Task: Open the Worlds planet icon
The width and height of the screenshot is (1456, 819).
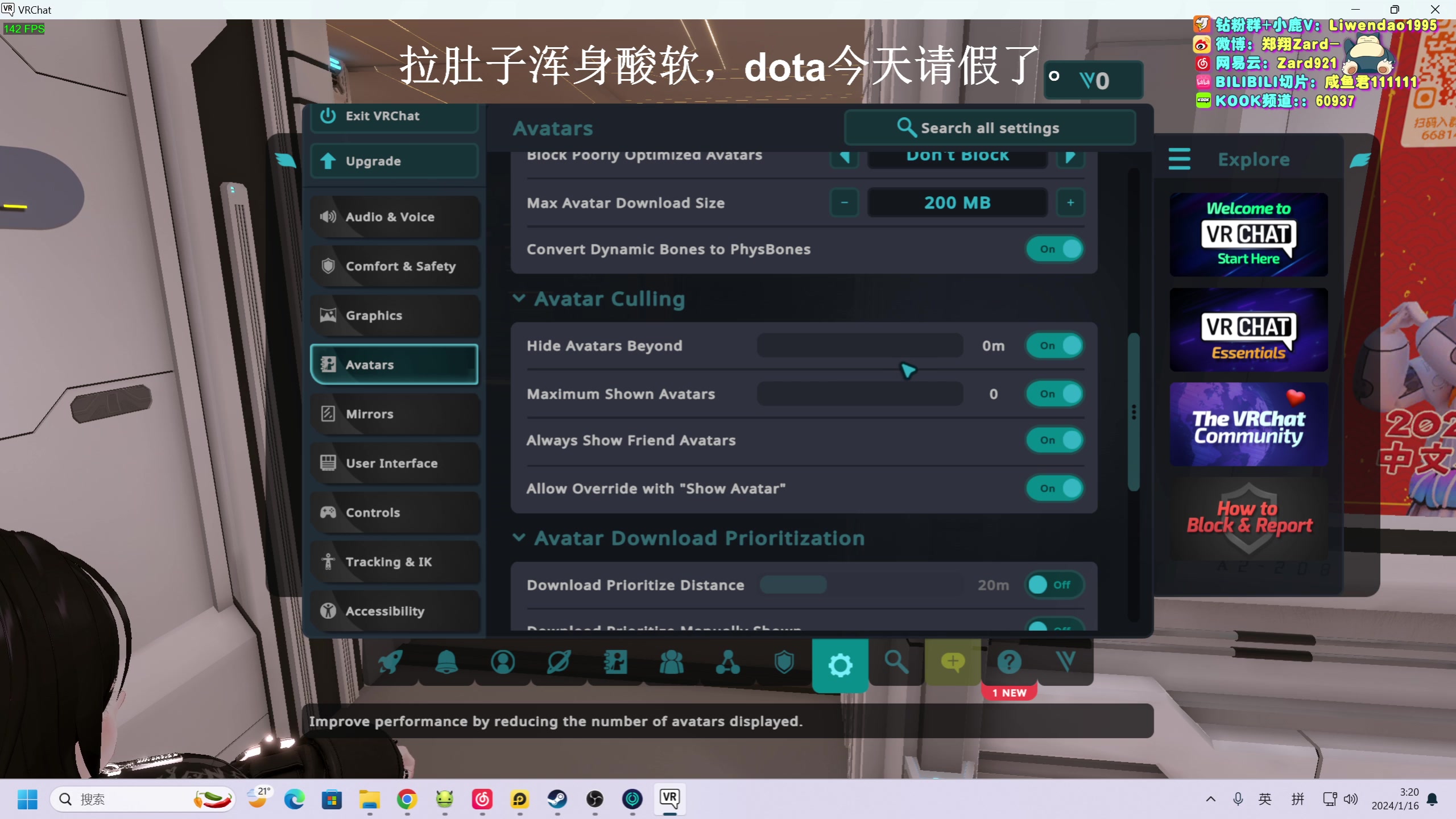Action: point(559,662)
